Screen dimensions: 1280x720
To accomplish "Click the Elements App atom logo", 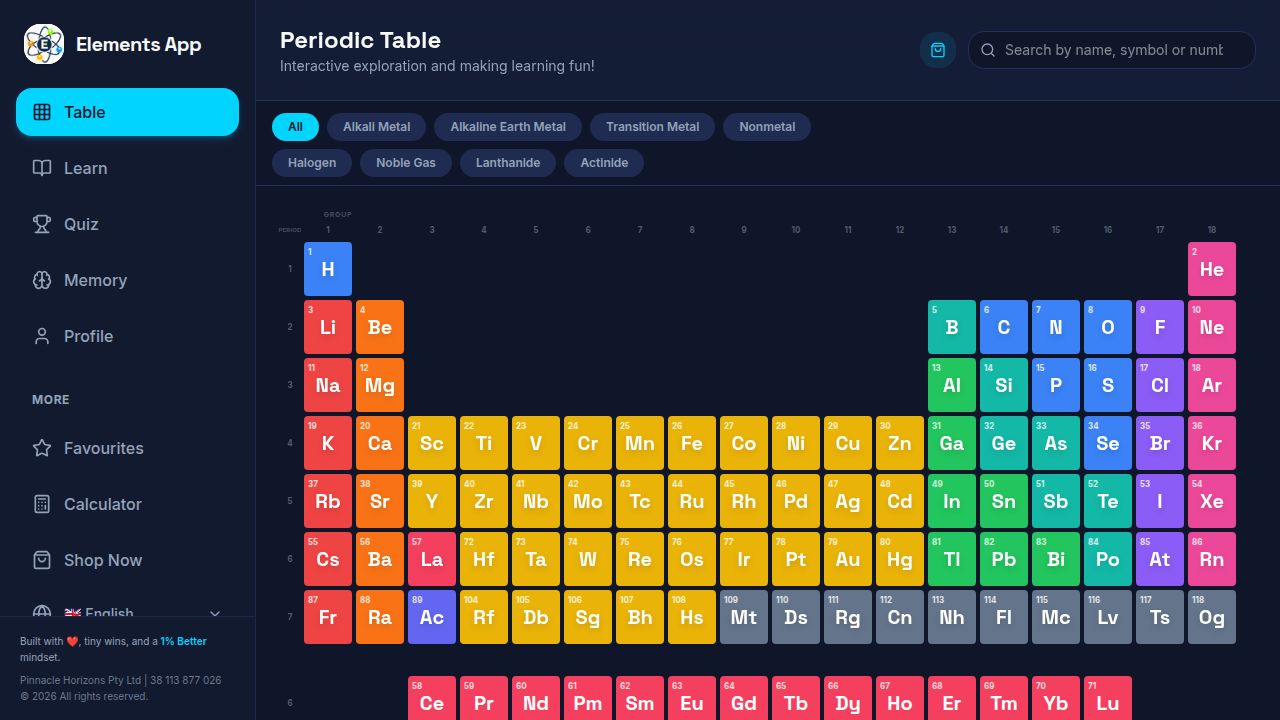I will 44,44.
